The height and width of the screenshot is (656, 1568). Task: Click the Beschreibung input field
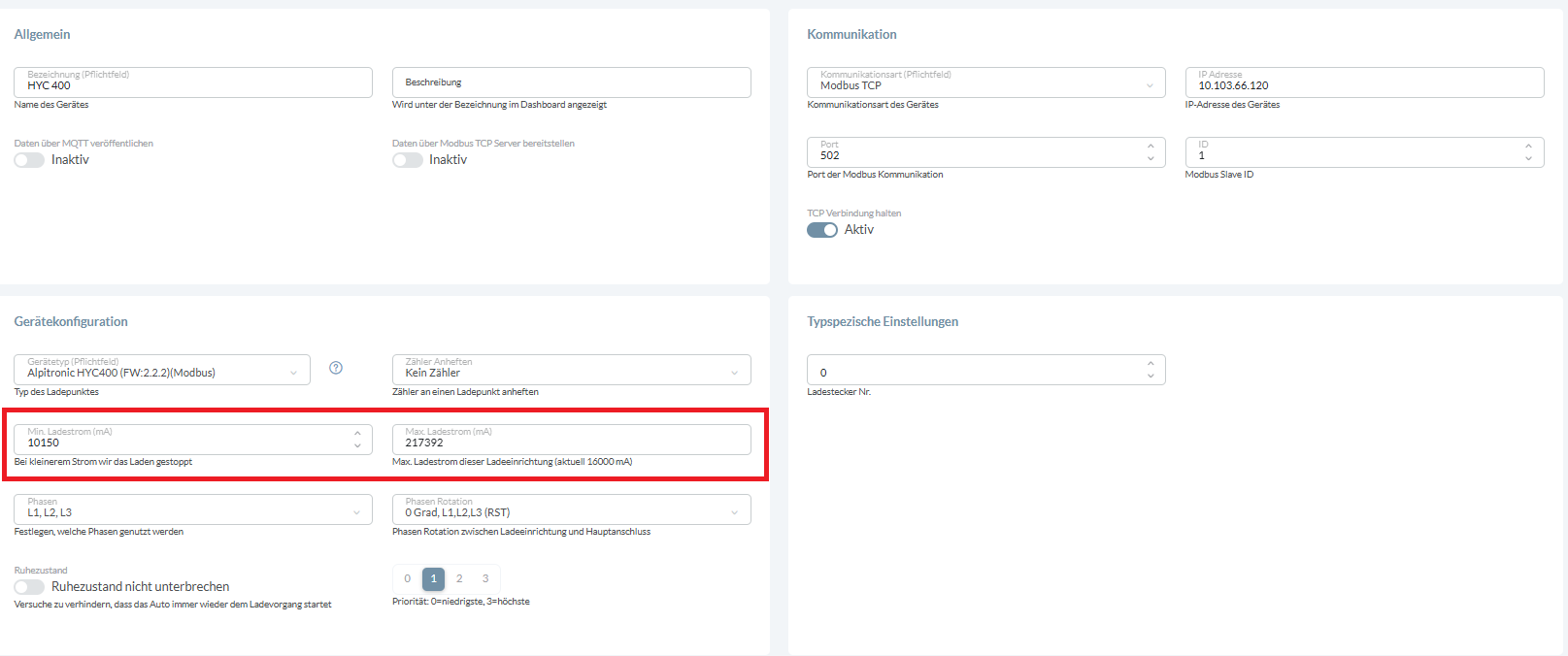tap(571, 82)
